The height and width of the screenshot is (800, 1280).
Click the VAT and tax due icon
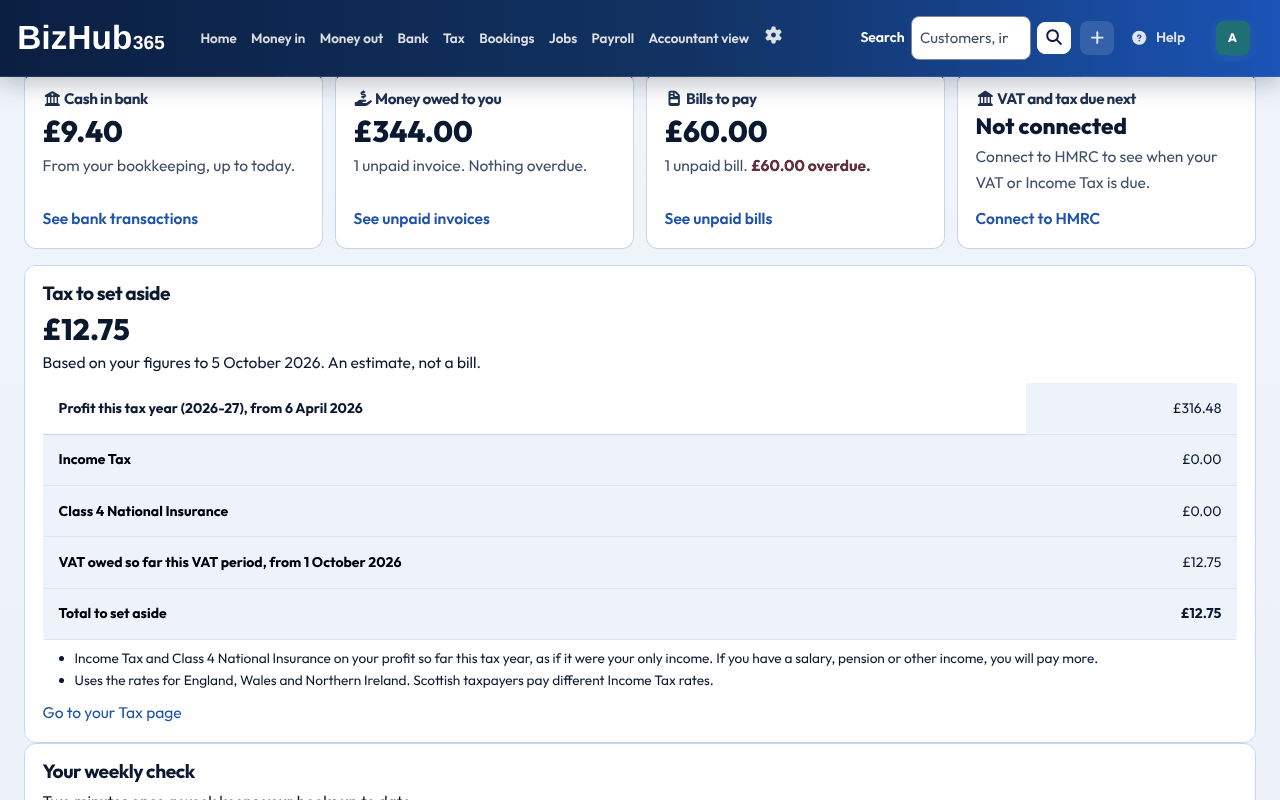(x=985, y=99)
